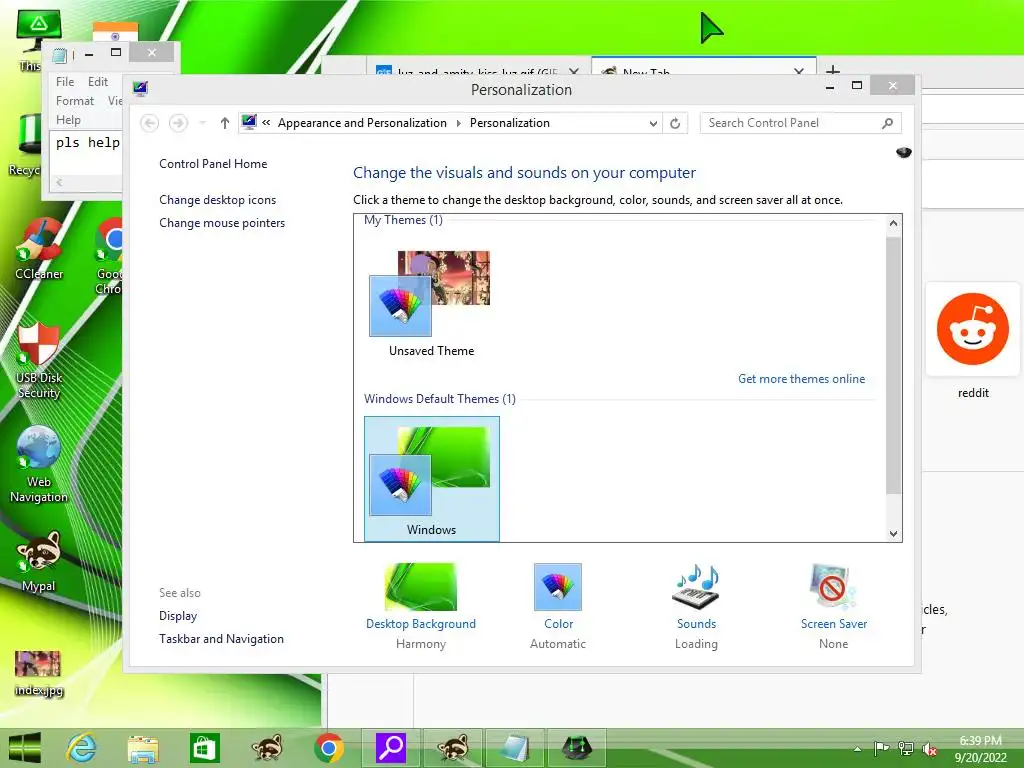Open Desktop Background settings icon
This screenshot has height=768, width=1024.
[421, 586]
